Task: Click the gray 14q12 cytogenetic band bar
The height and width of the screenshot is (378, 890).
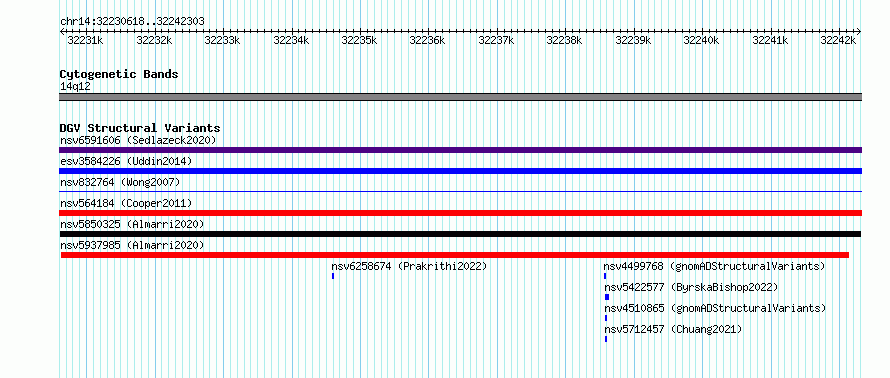Action: point(460,97)
